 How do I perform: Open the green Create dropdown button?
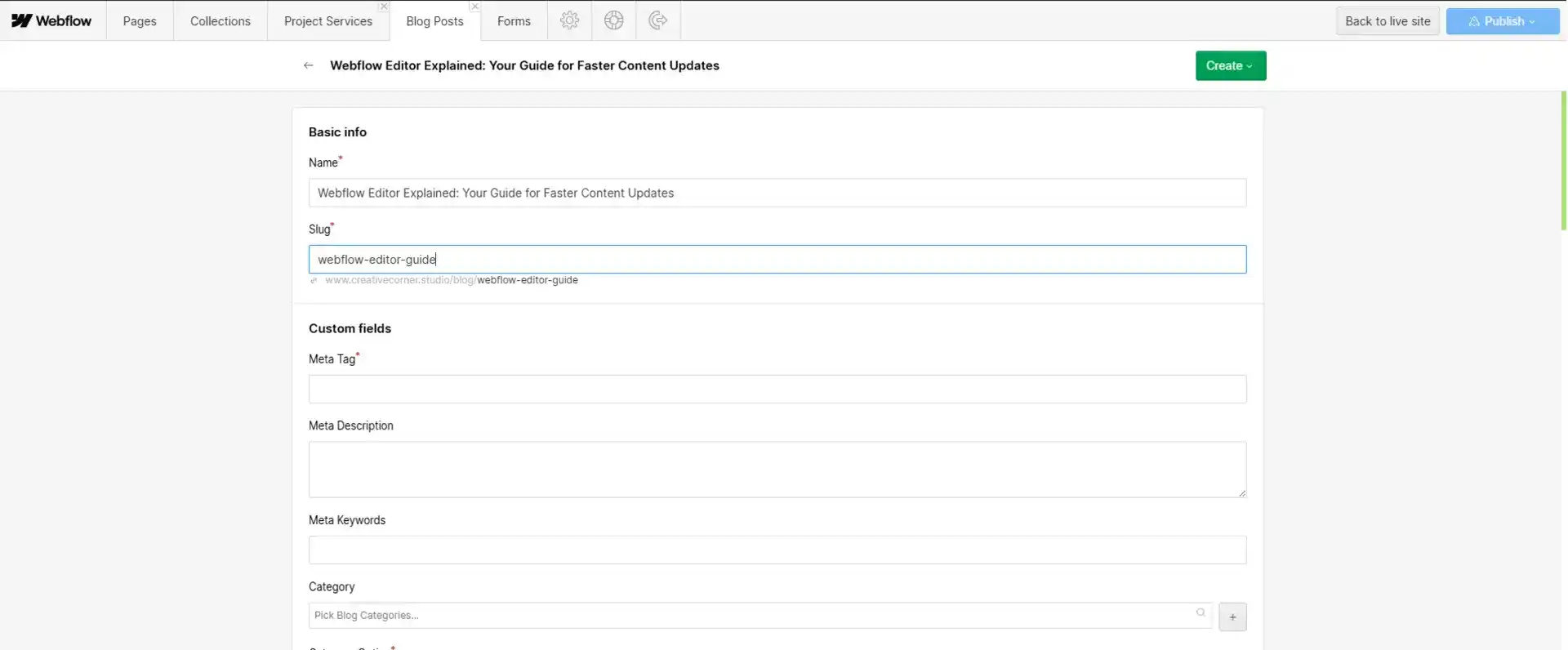[1231, 66]
